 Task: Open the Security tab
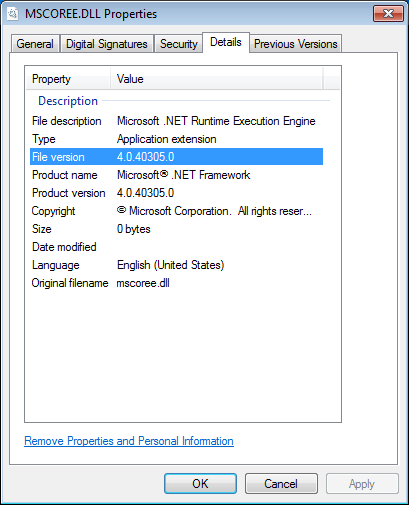point(179,44)
